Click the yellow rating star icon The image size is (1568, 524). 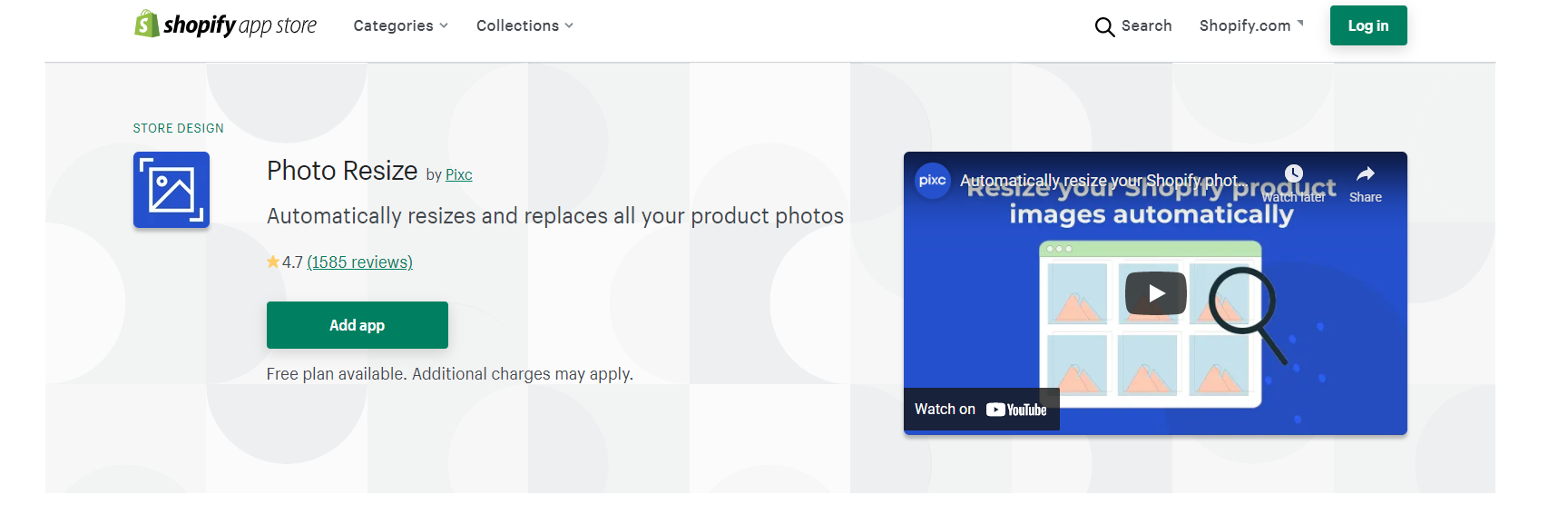[273, 262]
